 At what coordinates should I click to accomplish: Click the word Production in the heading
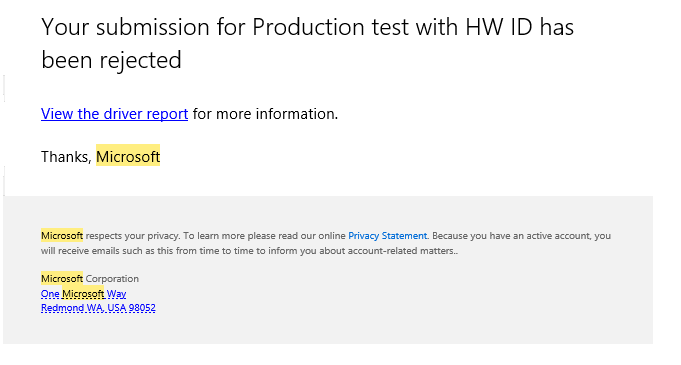coord(309,27)
